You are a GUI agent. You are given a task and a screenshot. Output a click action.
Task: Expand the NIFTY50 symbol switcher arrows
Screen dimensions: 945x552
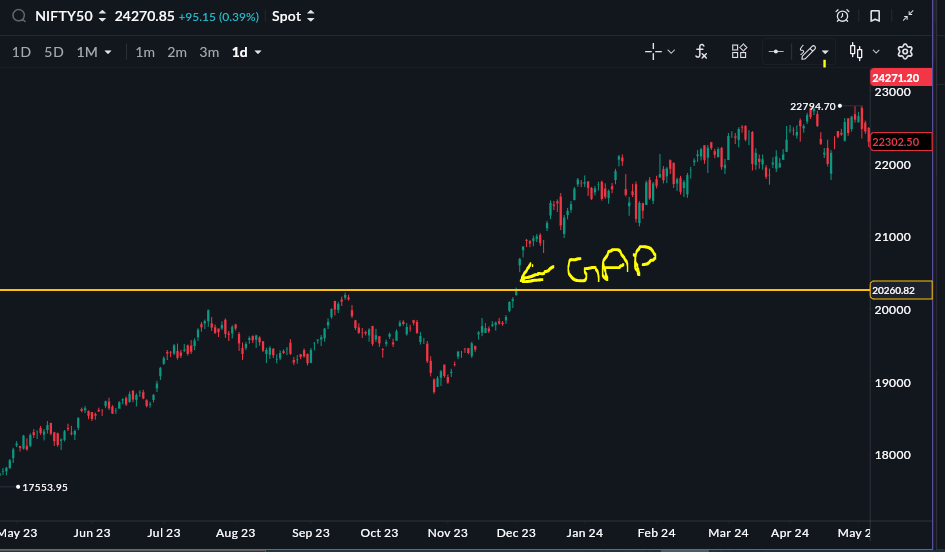(x=102, y=16)
